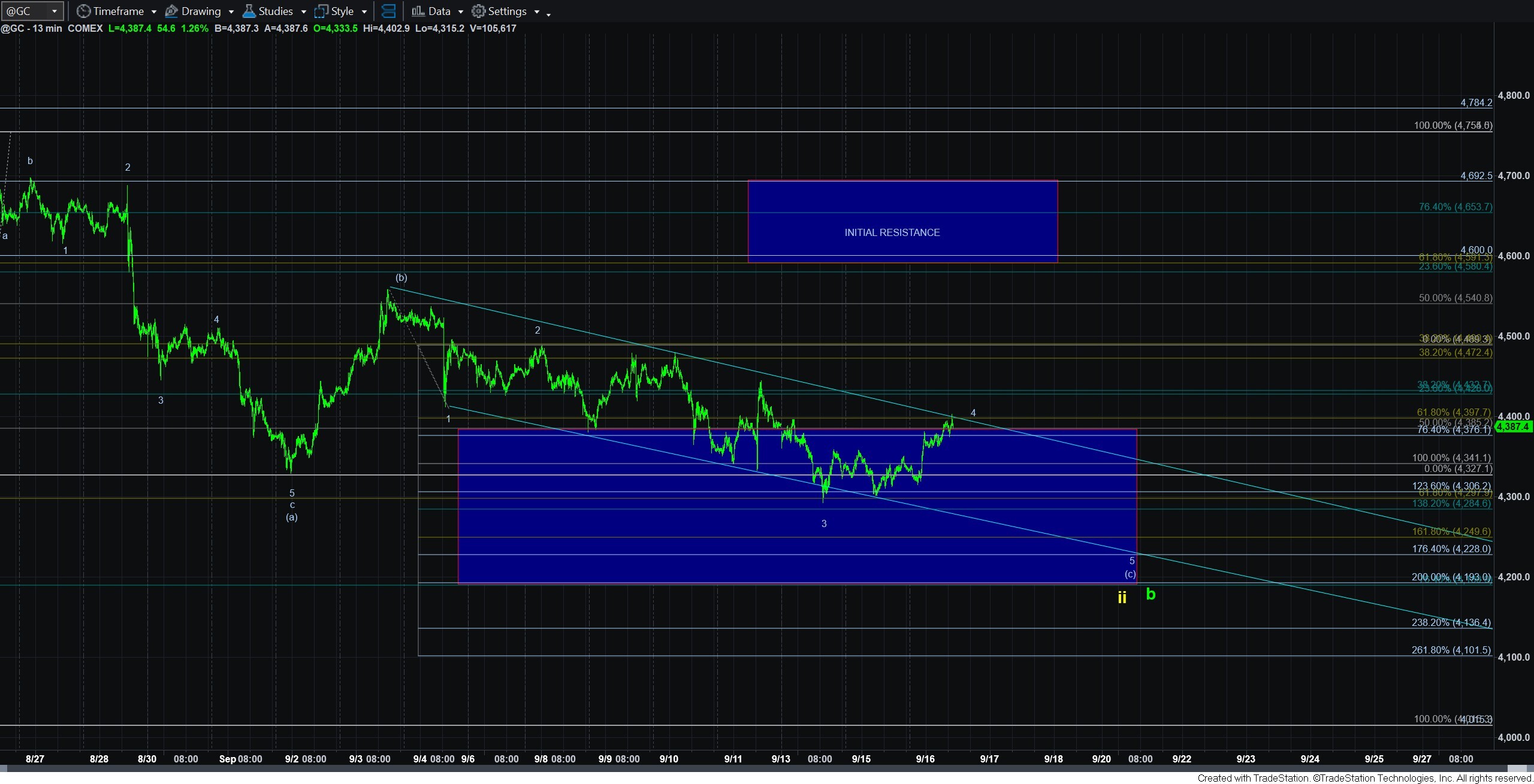Click the blue stacked panels icon
This screenshot has height=784, width=1534.
[x=388, y=11]
